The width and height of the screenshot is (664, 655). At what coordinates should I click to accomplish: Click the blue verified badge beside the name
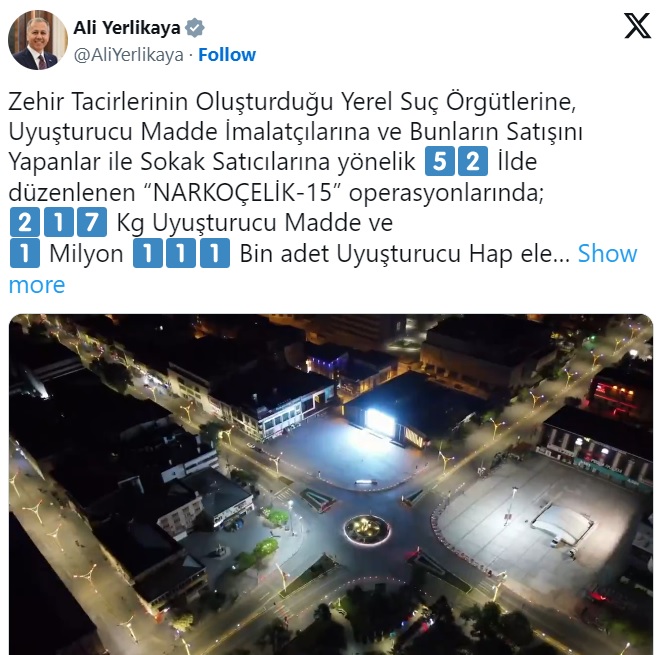click(x=195, y=28)
